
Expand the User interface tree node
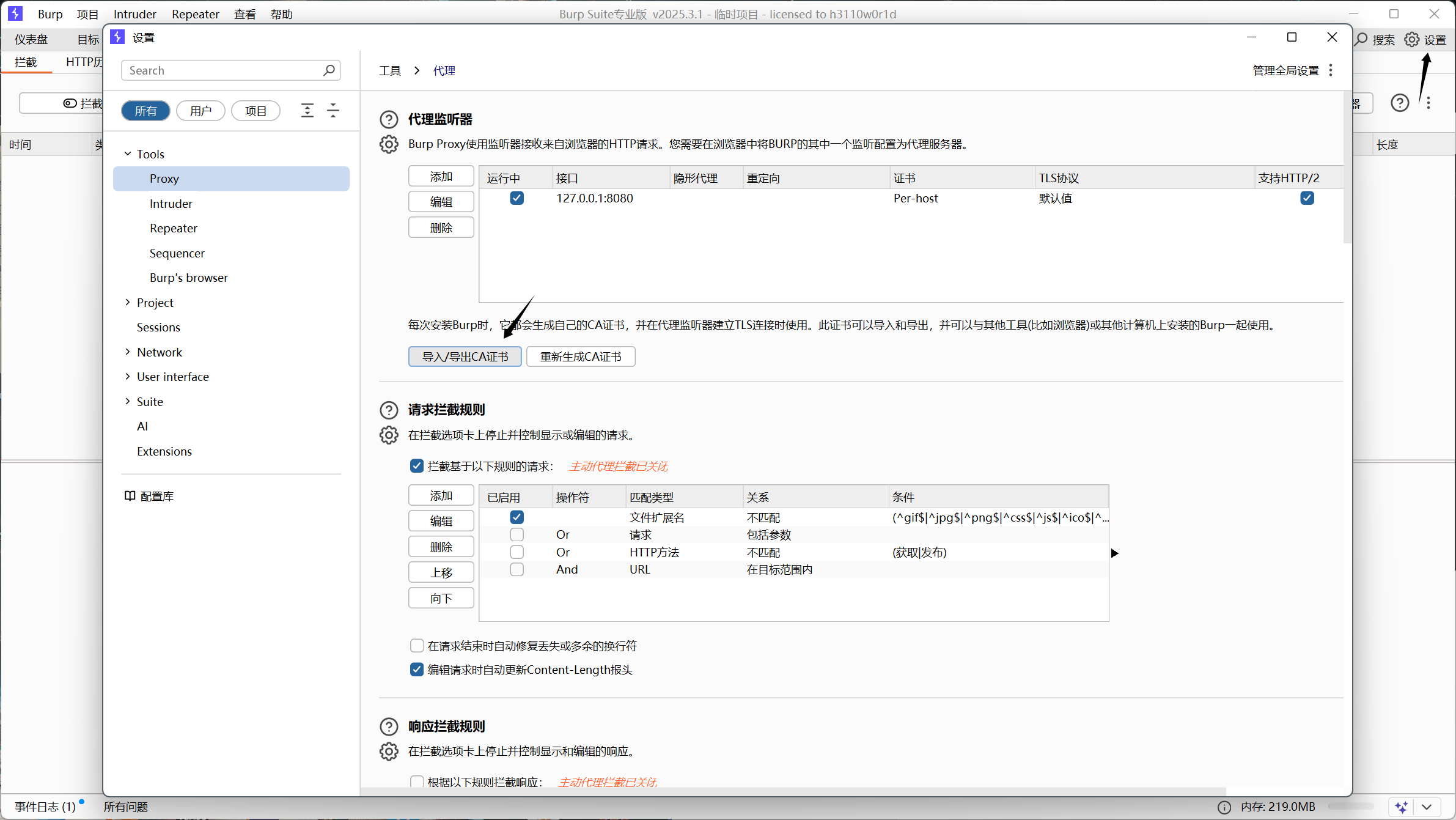tap(128, 377)
